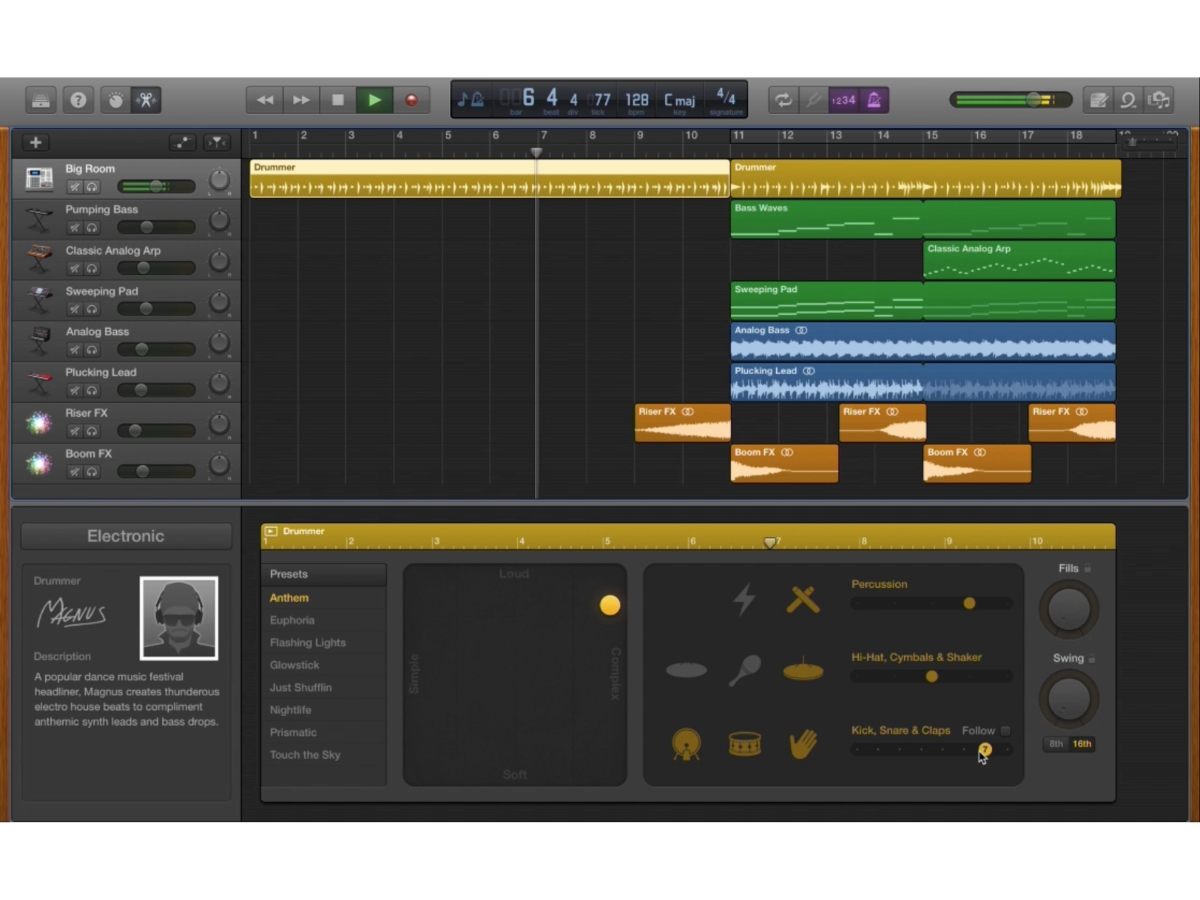Adjust the master volume slider

pyautogui.click(x=1010, y=100)
